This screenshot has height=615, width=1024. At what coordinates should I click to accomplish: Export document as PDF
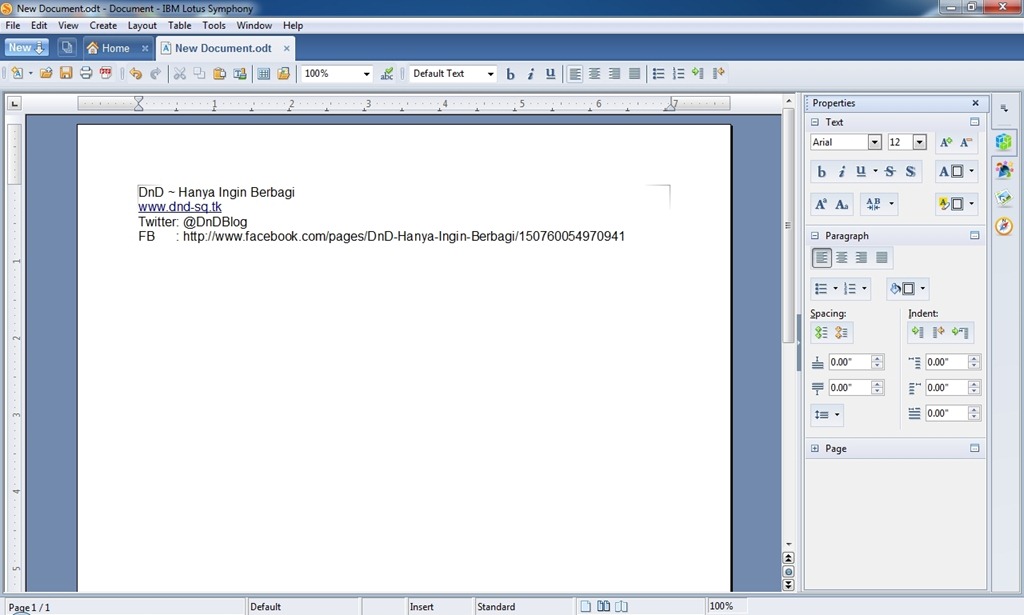[106, 73]
